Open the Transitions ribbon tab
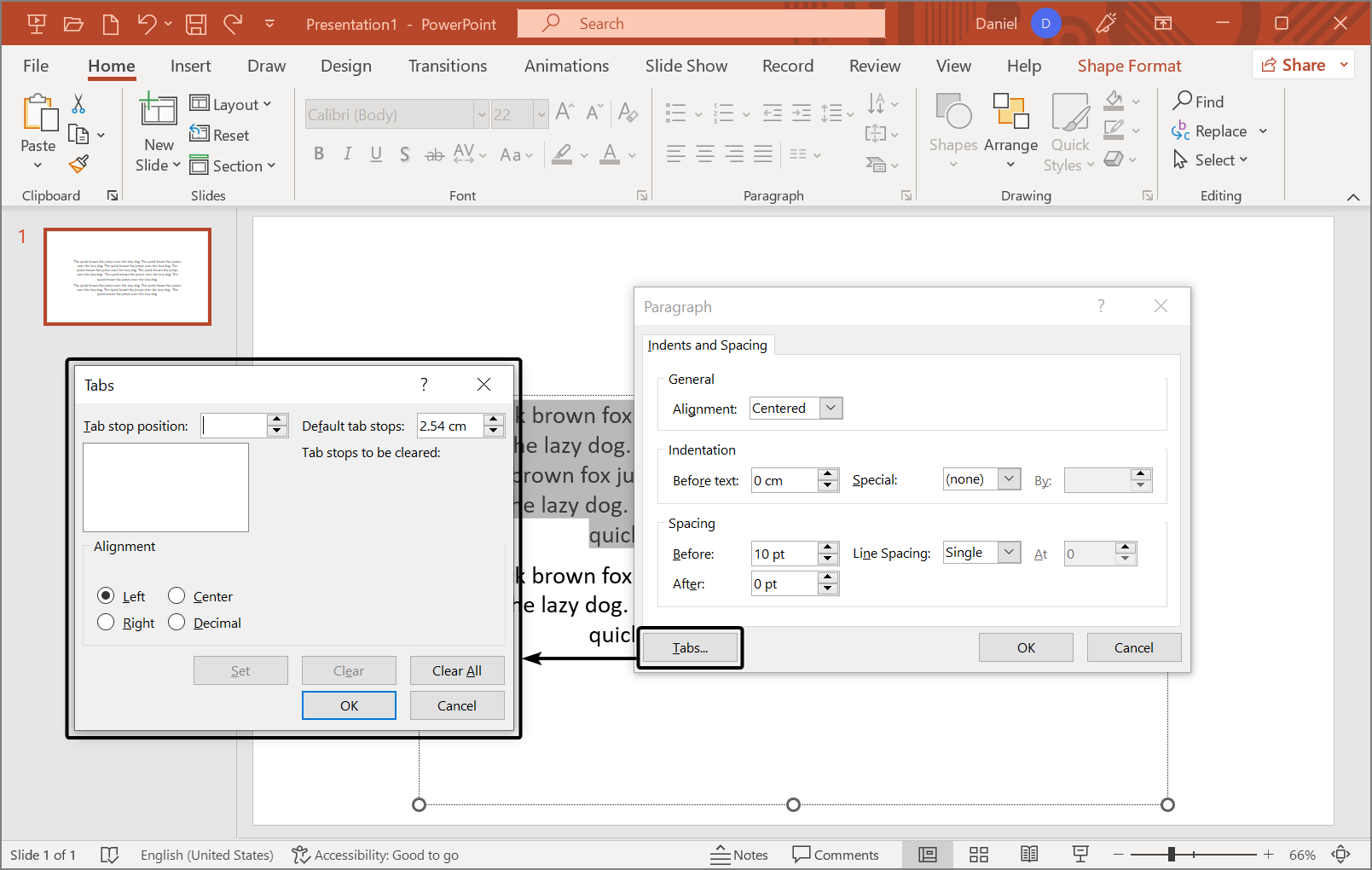This screenshot has width=1372, height=870. (447, 66)
